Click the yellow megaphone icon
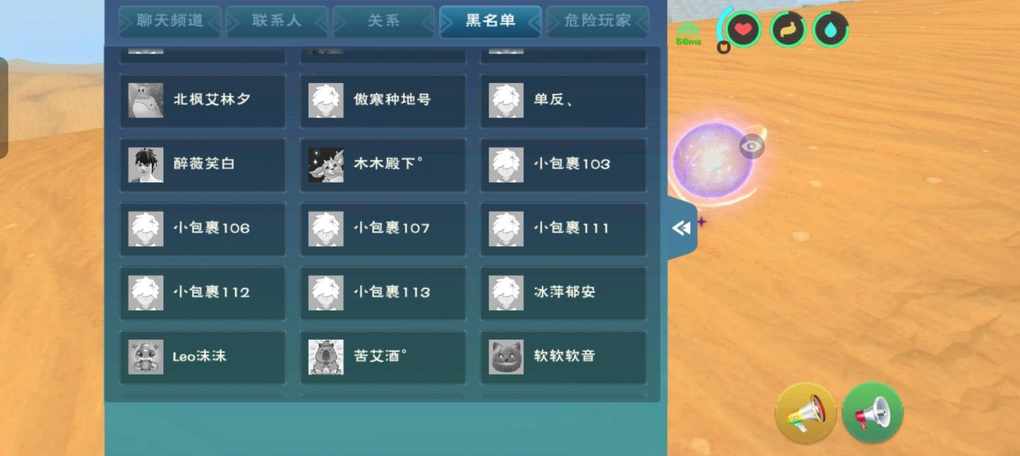1020x456 pixels. pos(805,412)
